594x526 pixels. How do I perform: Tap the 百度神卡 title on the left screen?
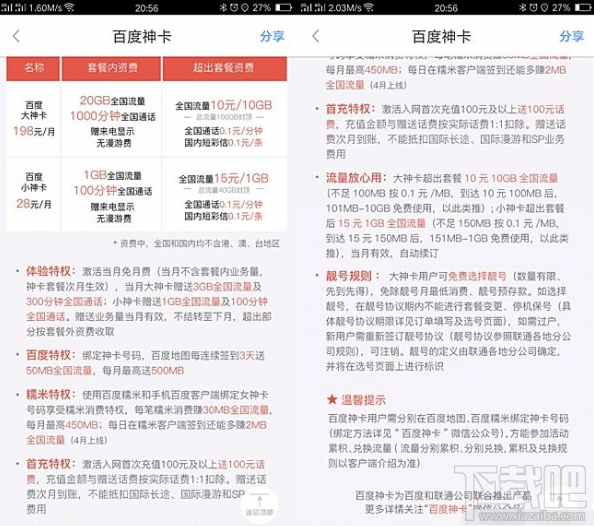142,37
